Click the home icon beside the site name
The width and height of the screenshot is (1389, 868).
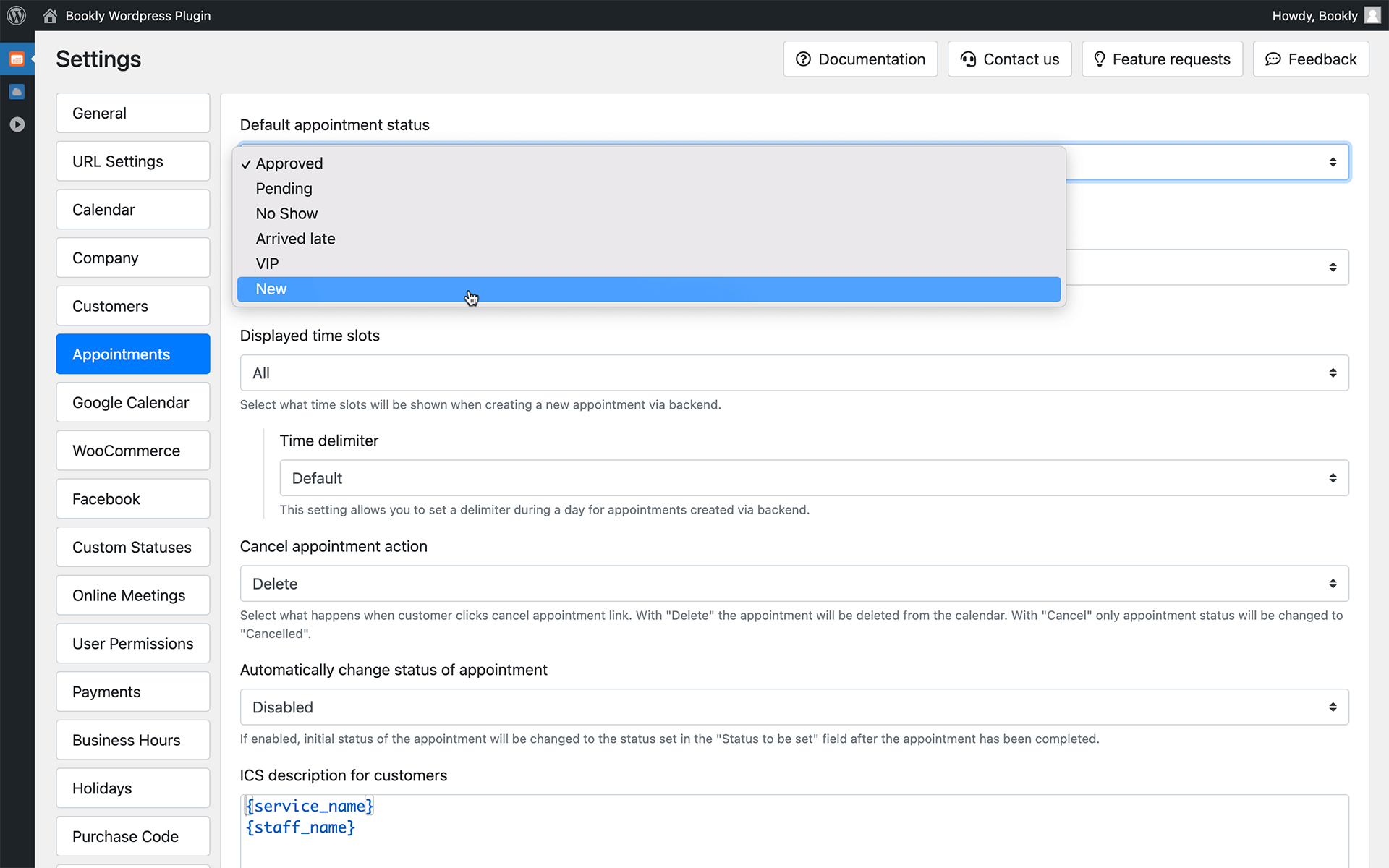50,16
